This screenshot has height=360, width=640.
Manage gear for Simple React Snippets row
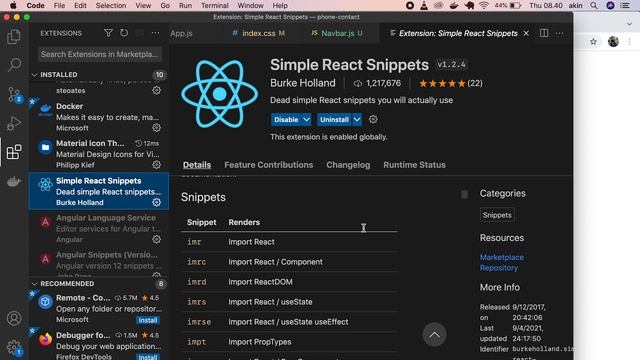[156, 202]
